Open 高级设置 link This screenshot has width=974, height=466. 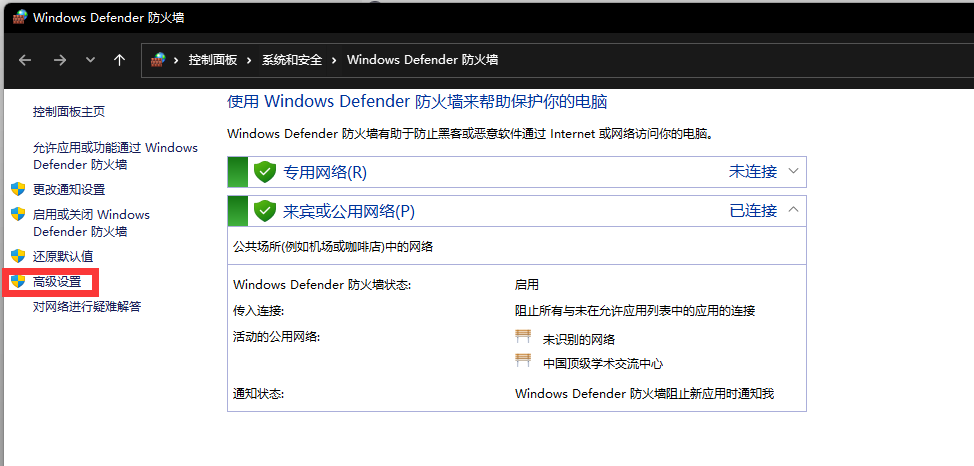57,282
